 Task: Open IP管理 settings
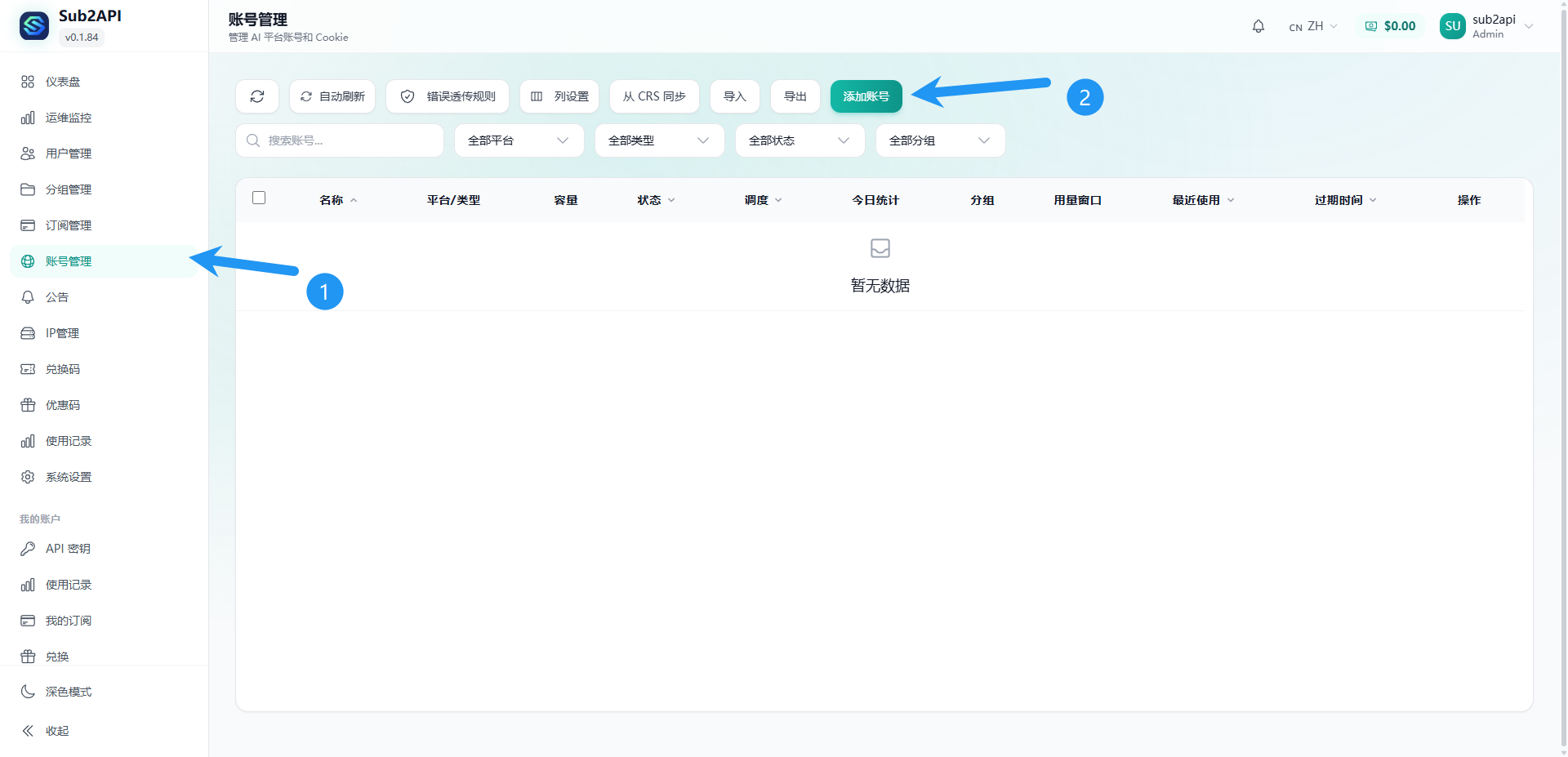click(62, 332)
